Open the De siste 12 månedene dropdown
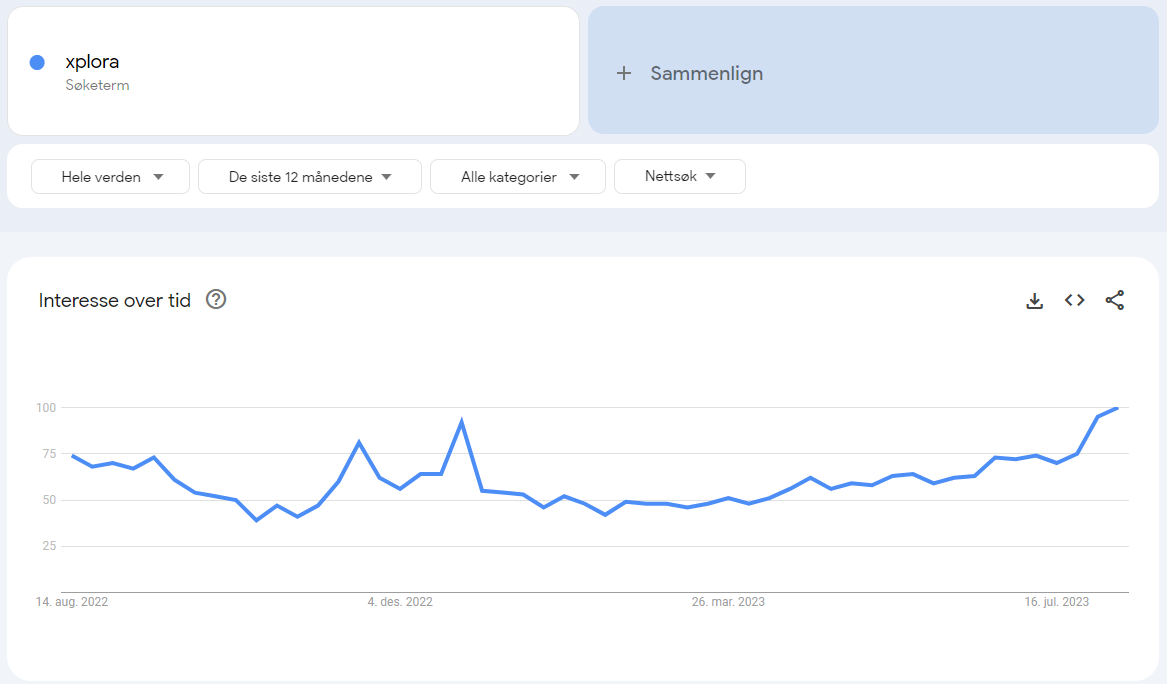The image size is (1167, 684). (310, 176)
